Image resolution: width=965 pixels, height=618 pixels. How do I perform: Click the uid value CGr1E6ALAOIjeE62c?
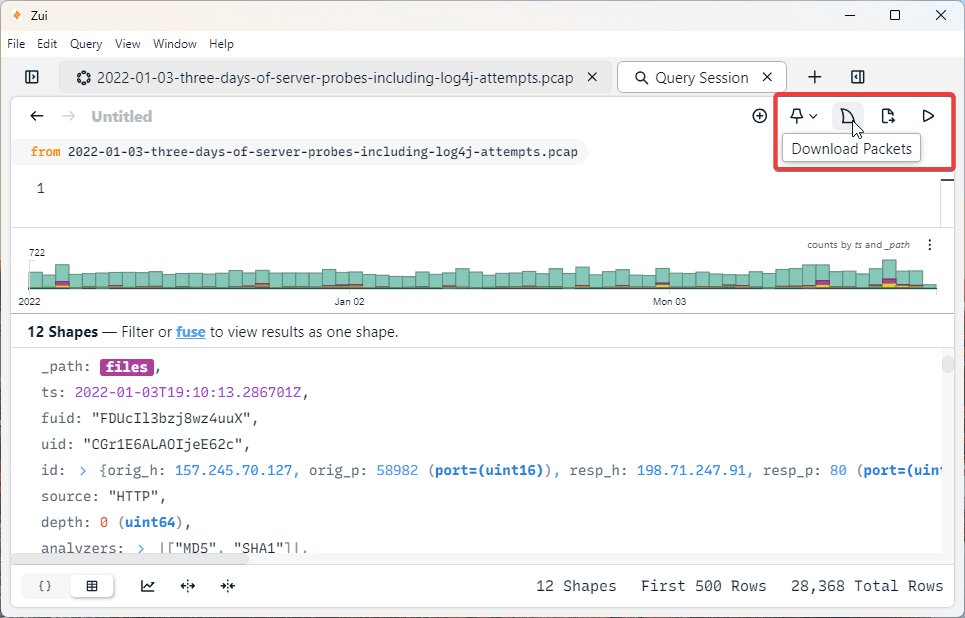tap(163, 444)
